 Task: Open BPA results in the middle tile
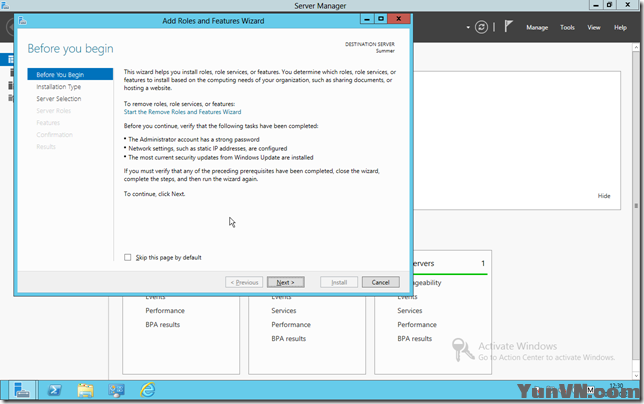tap(289, 339)
